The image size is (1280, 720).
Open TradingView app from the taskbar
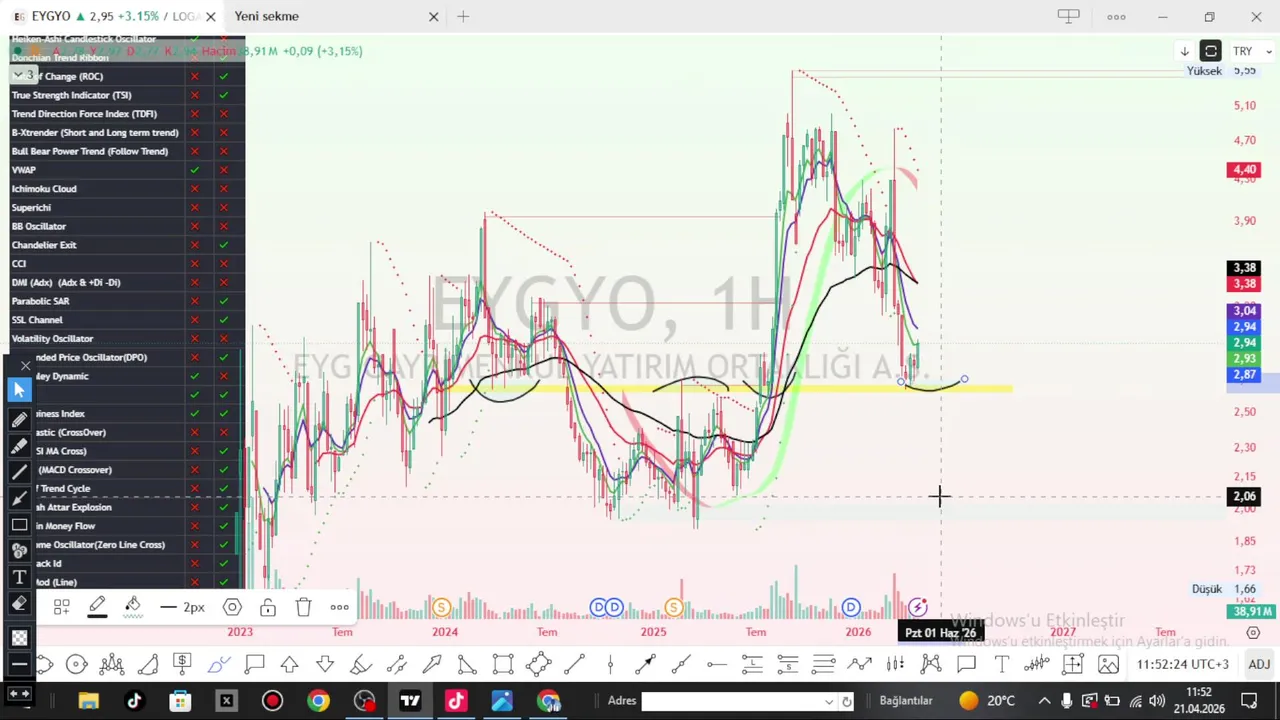tap(410, 701)
